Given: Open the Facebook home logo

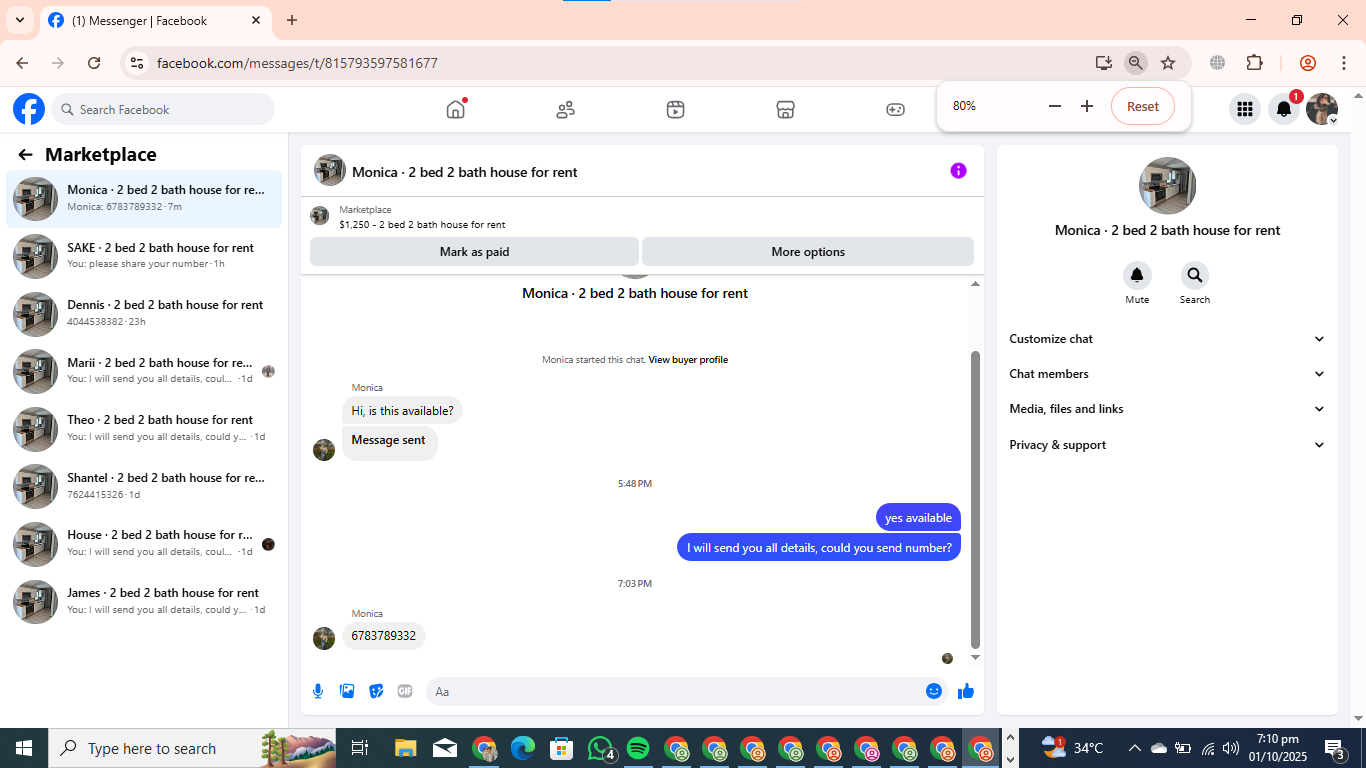Looking at the screenshot, I should tap(29, 109).
